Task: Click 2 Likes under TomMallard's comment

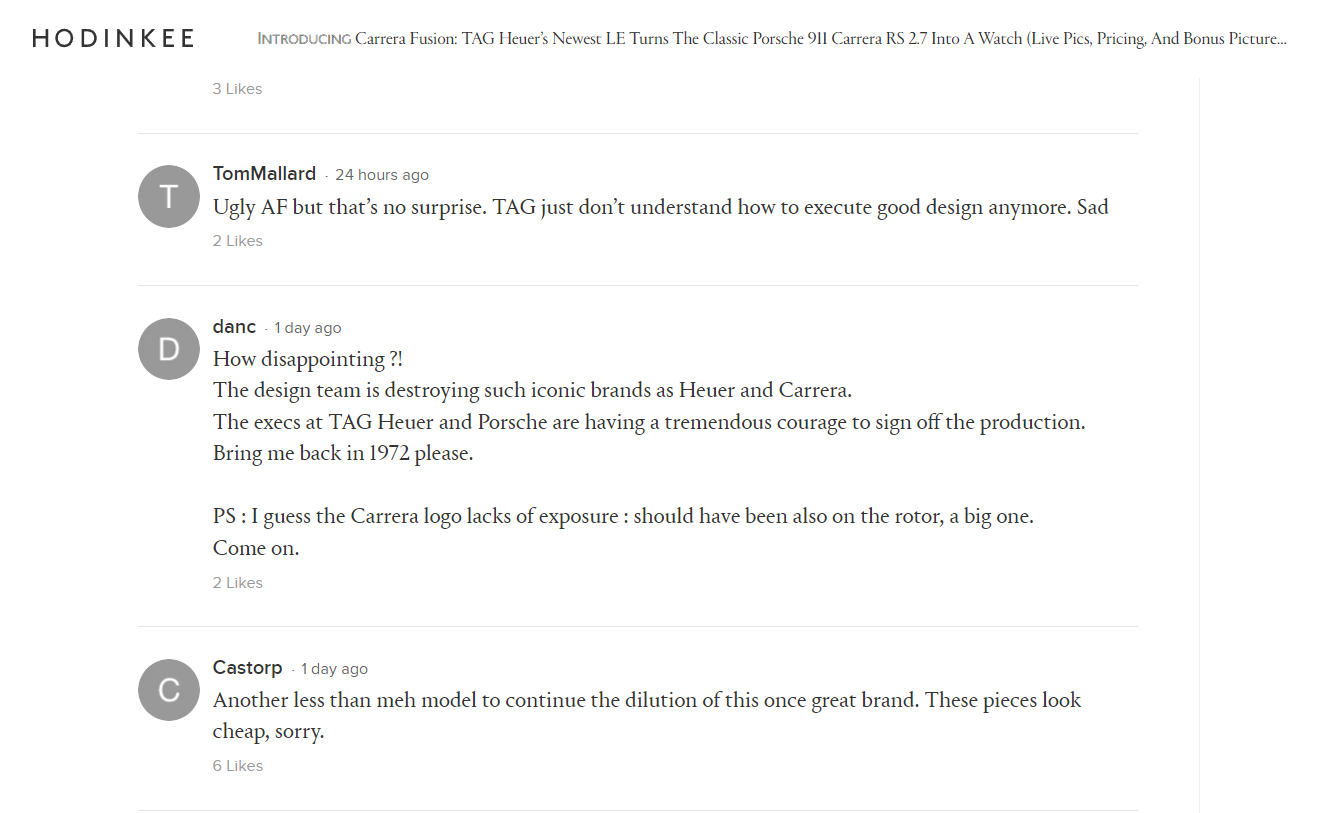Action: [237, 241]
